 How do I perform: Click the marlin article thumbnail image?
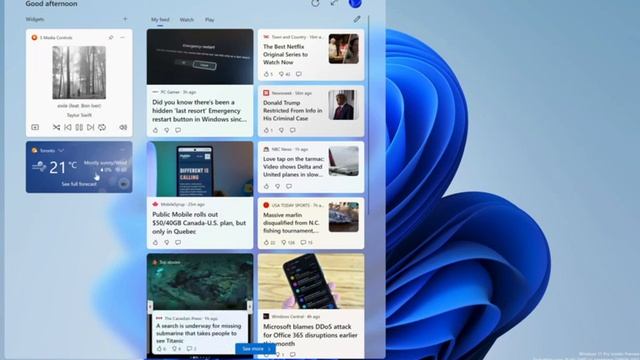pos(344,217)
